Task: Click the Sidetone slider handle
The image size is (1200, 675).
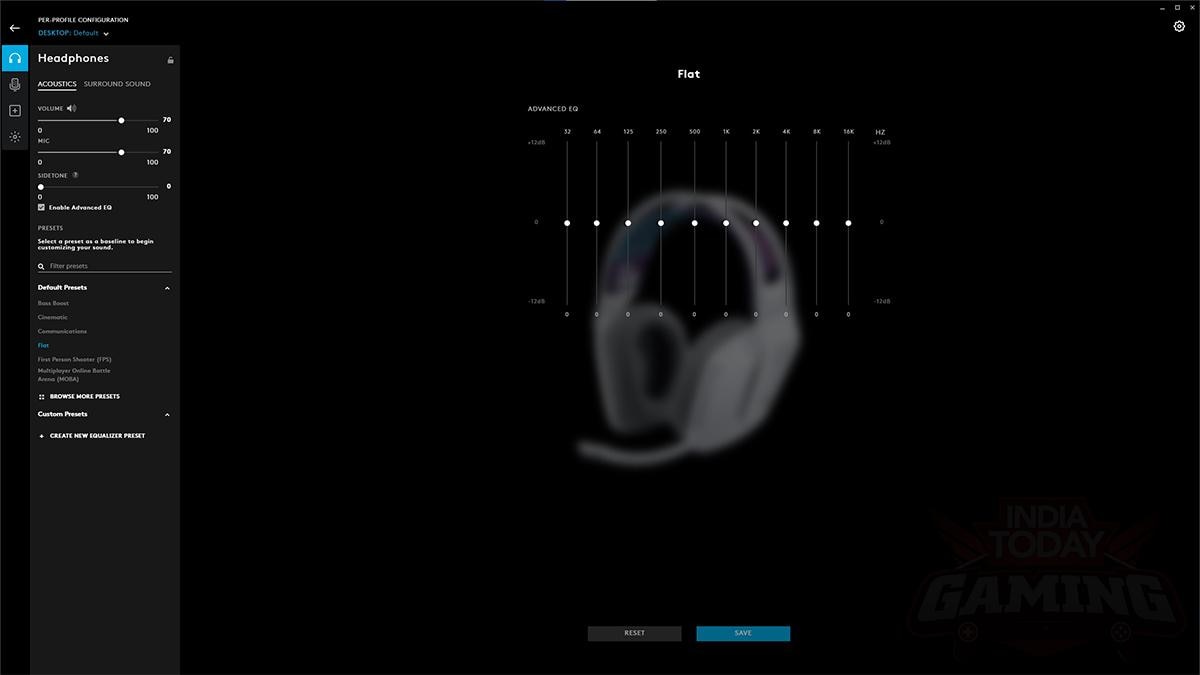Action: (41, 187)
